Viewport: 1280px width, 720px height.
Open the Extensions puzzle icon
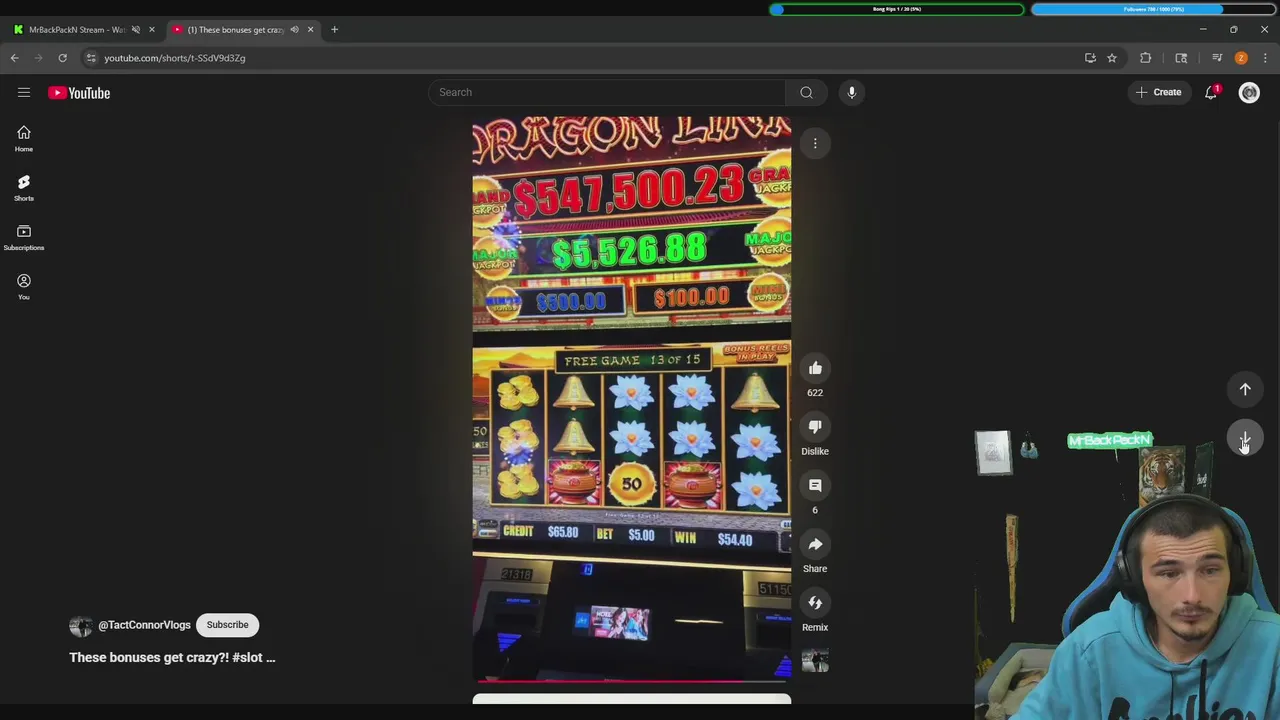pos(1146,58)
